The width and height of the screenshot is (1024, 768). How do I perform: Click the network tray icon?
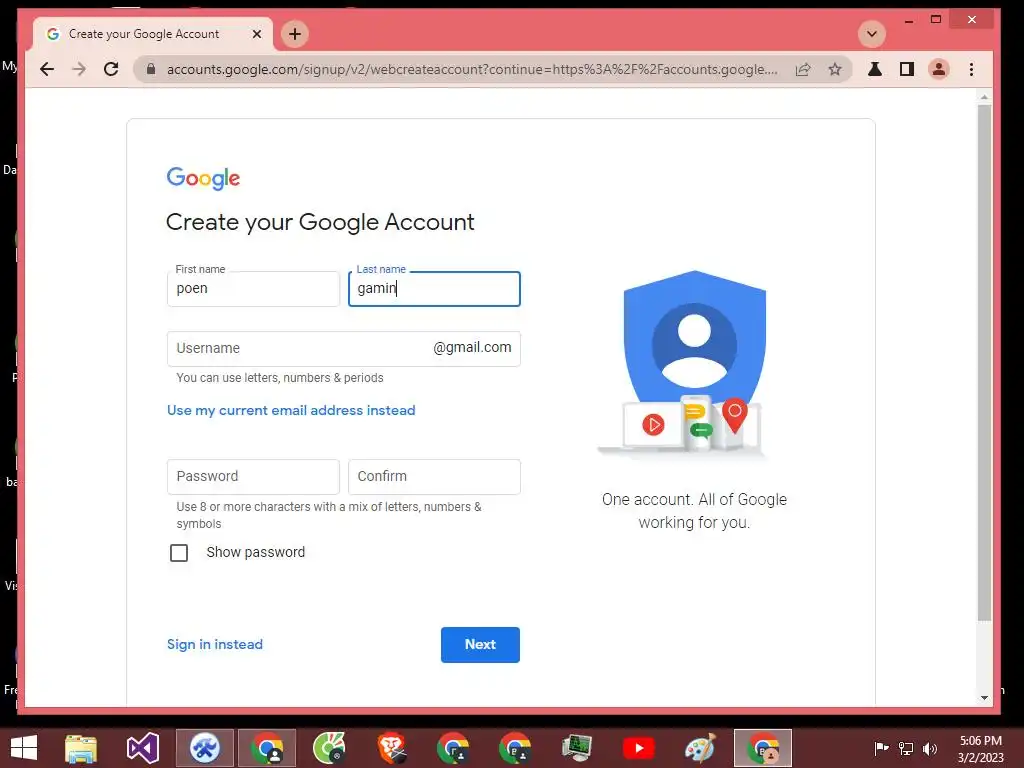pos(906,748)
